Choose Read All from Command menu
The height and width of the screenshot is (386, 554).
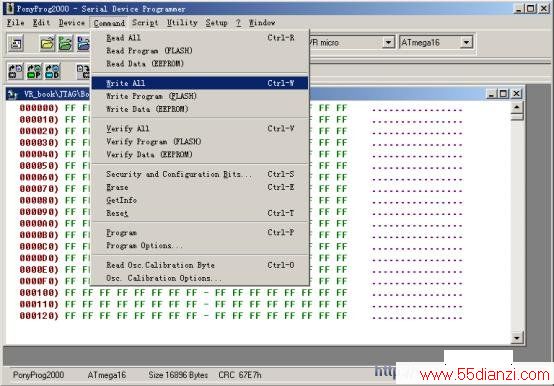pyautogui.click(x=200, y=38)
